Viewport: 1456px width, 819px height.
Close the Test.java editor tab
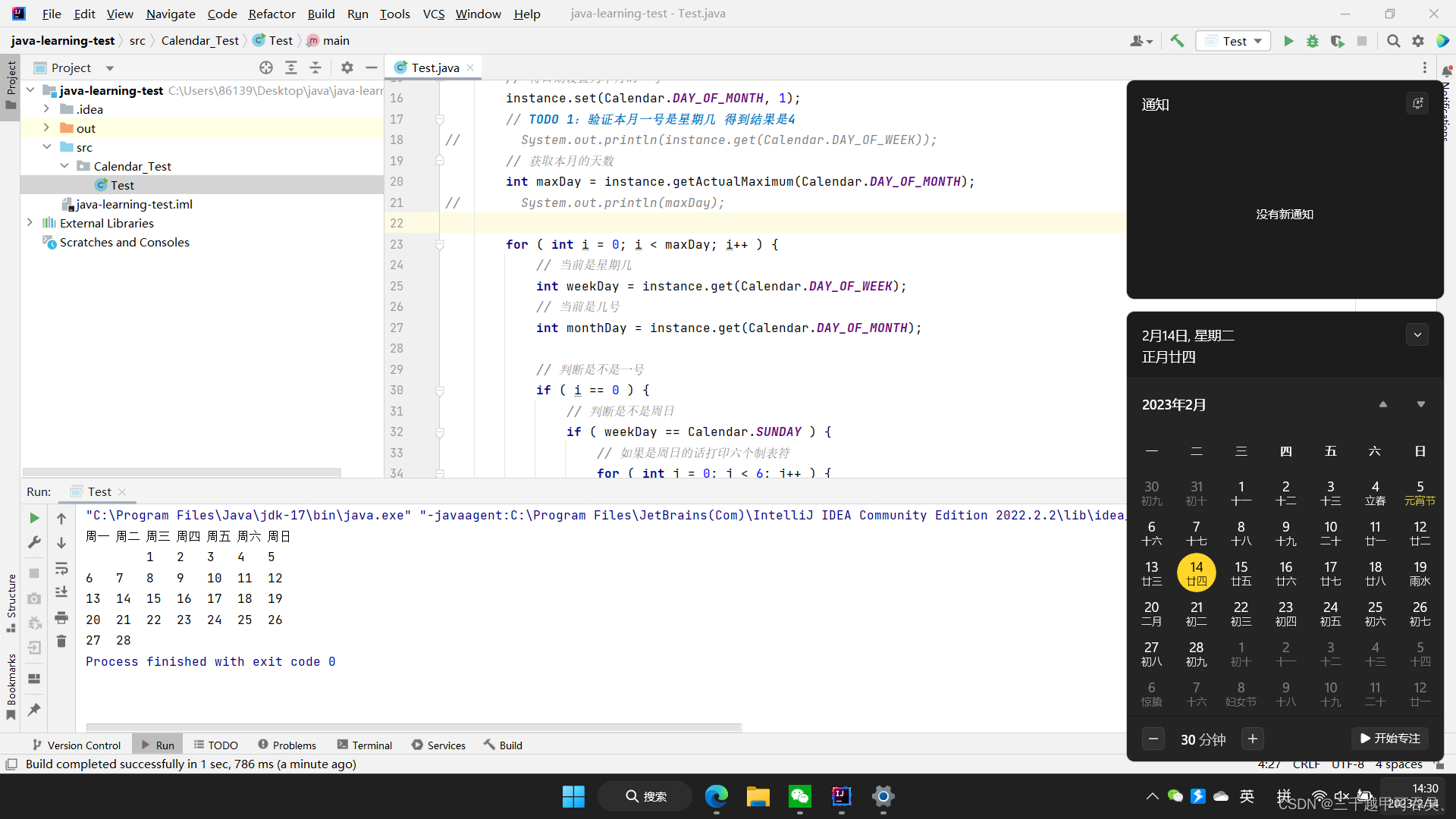click(470, 67)
